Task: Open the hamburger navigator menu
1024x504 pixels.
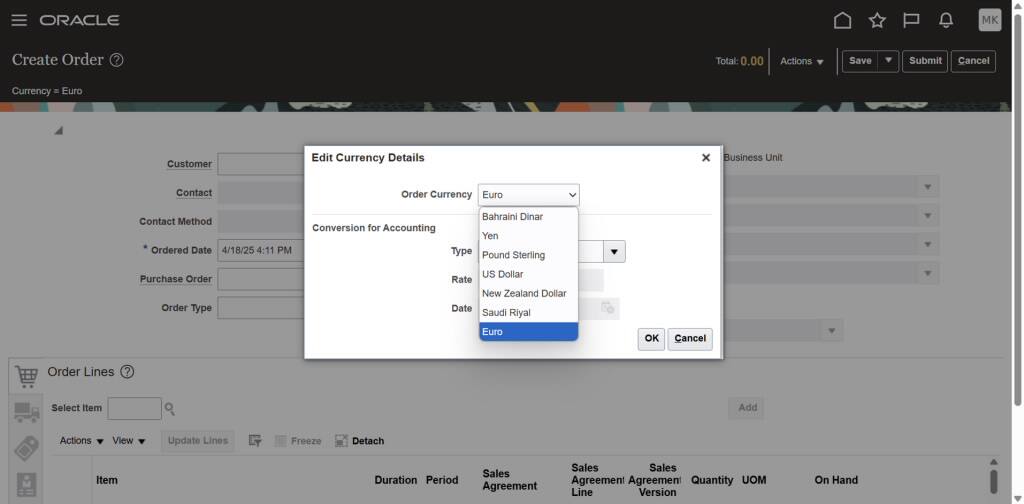Action: tap(19, 20)
